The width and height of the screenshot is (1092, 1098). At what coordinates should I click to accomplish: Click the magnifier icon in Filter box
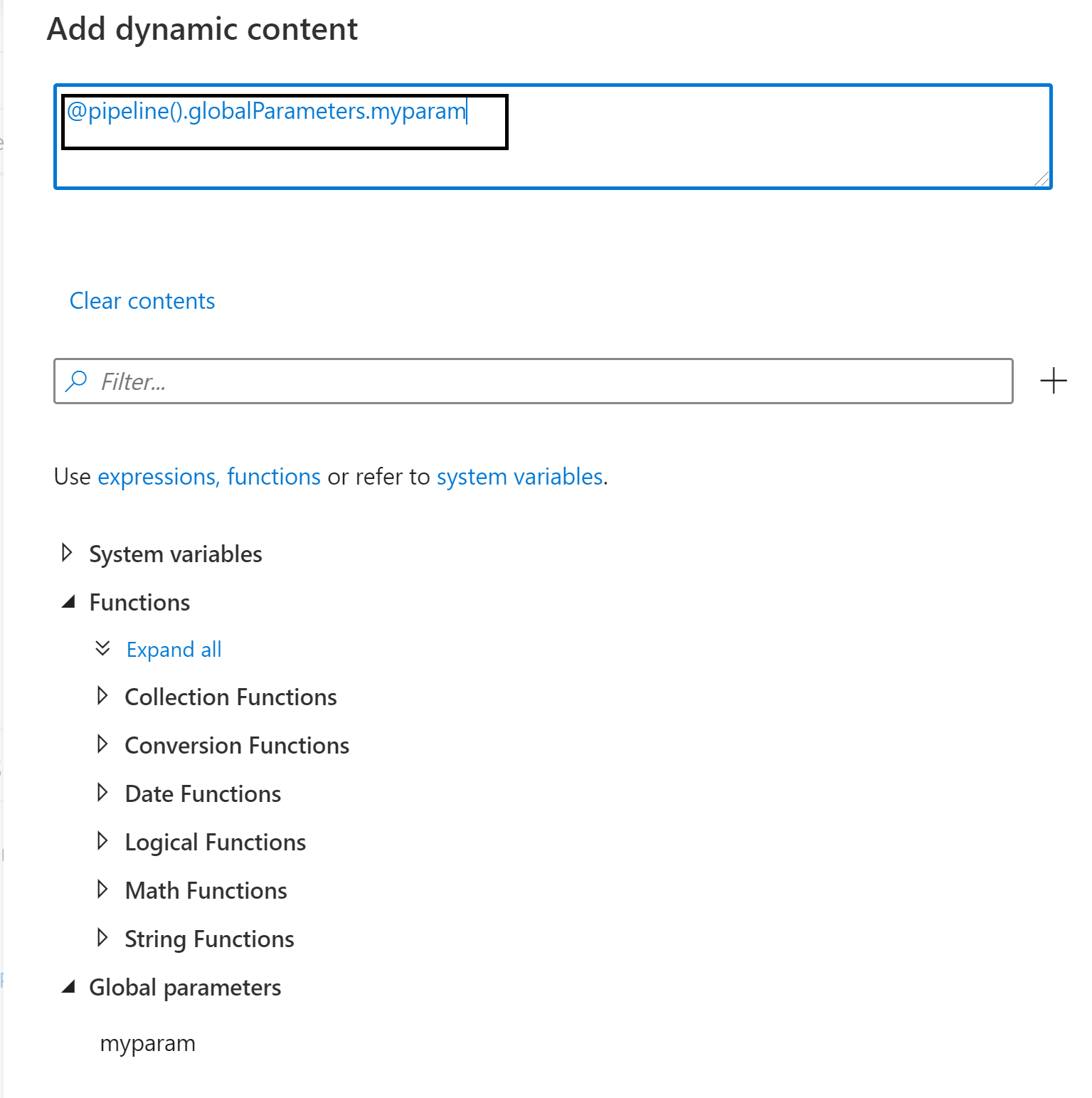point(75,381)
